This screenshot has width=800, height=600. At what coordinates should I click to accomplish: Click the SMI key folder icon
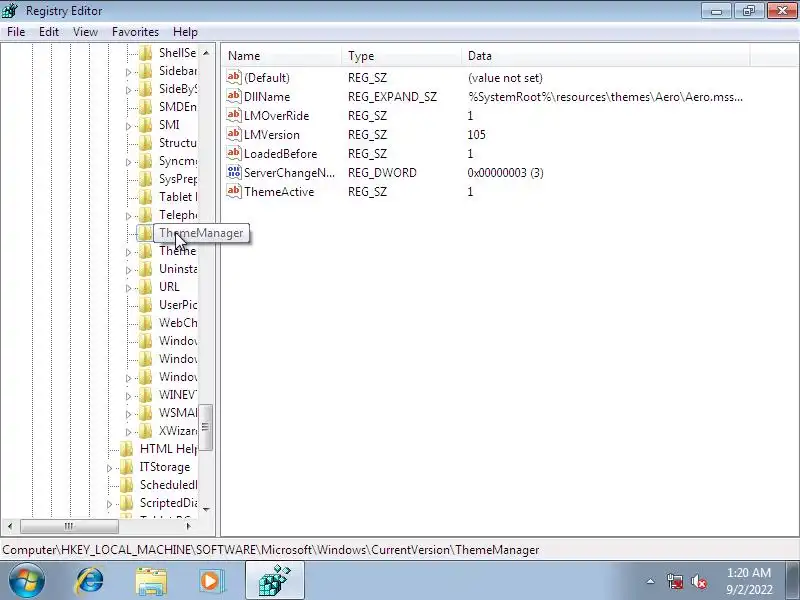(x=145, y=125)
